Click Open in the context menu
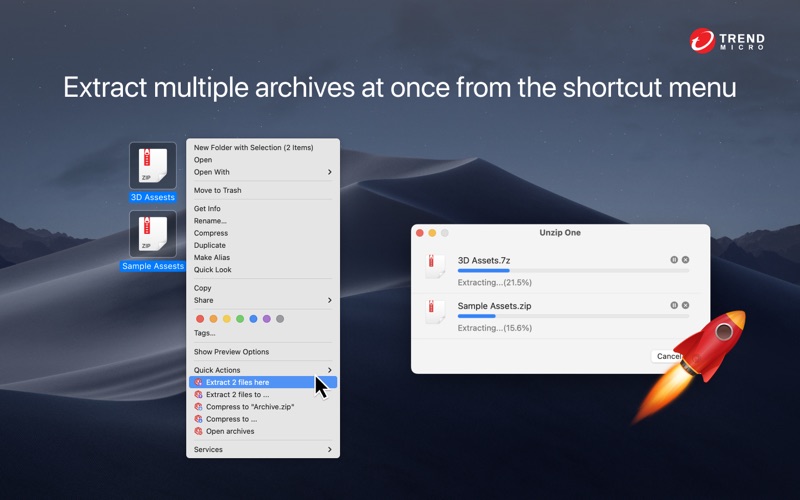Image resolution: width=800 pixels, height=500 pixels. [x=263, y=160]
